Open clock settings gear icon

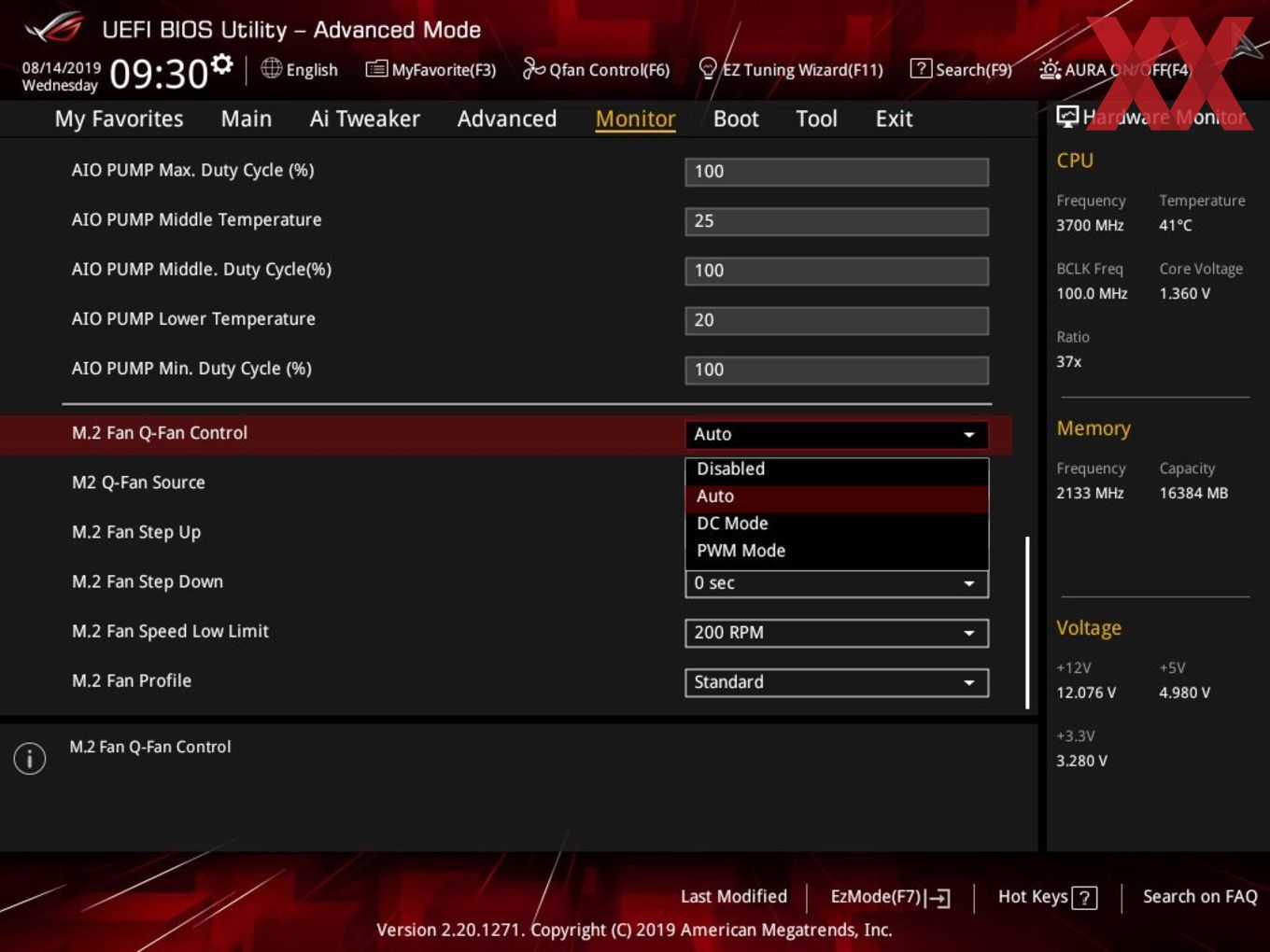221,63
